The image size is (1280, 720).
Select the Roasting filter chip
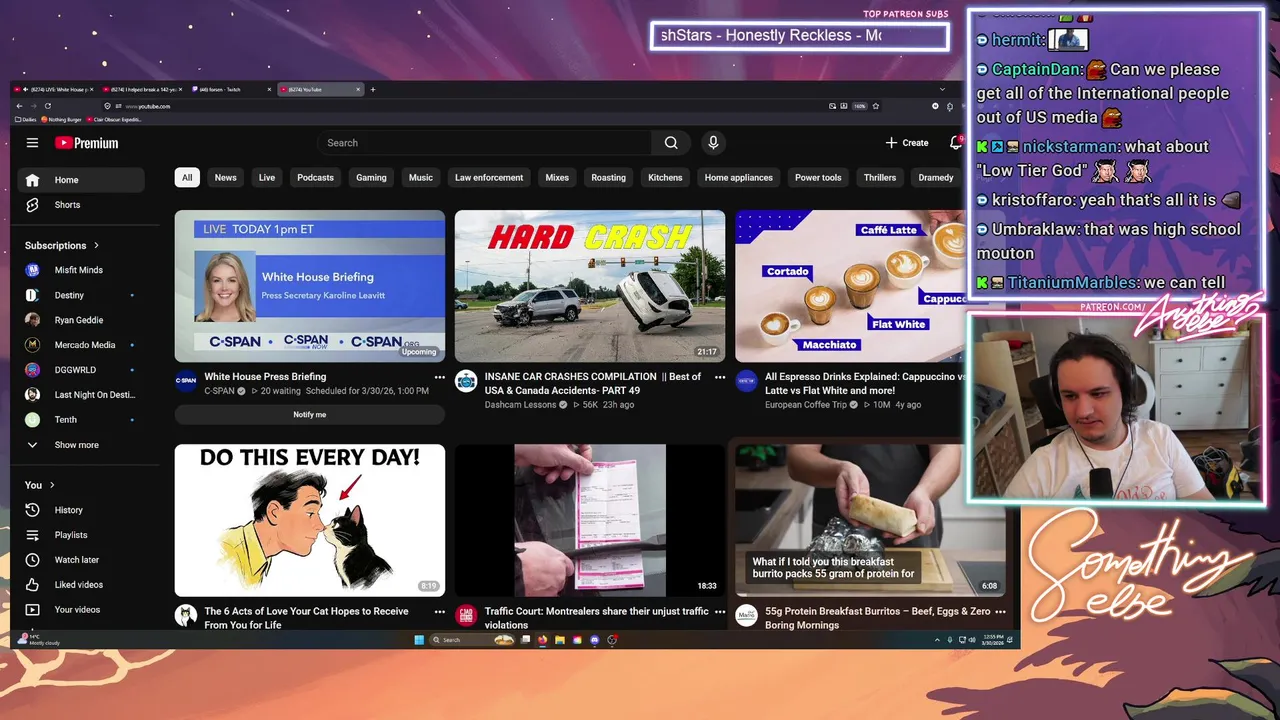(x=608, y=178)
